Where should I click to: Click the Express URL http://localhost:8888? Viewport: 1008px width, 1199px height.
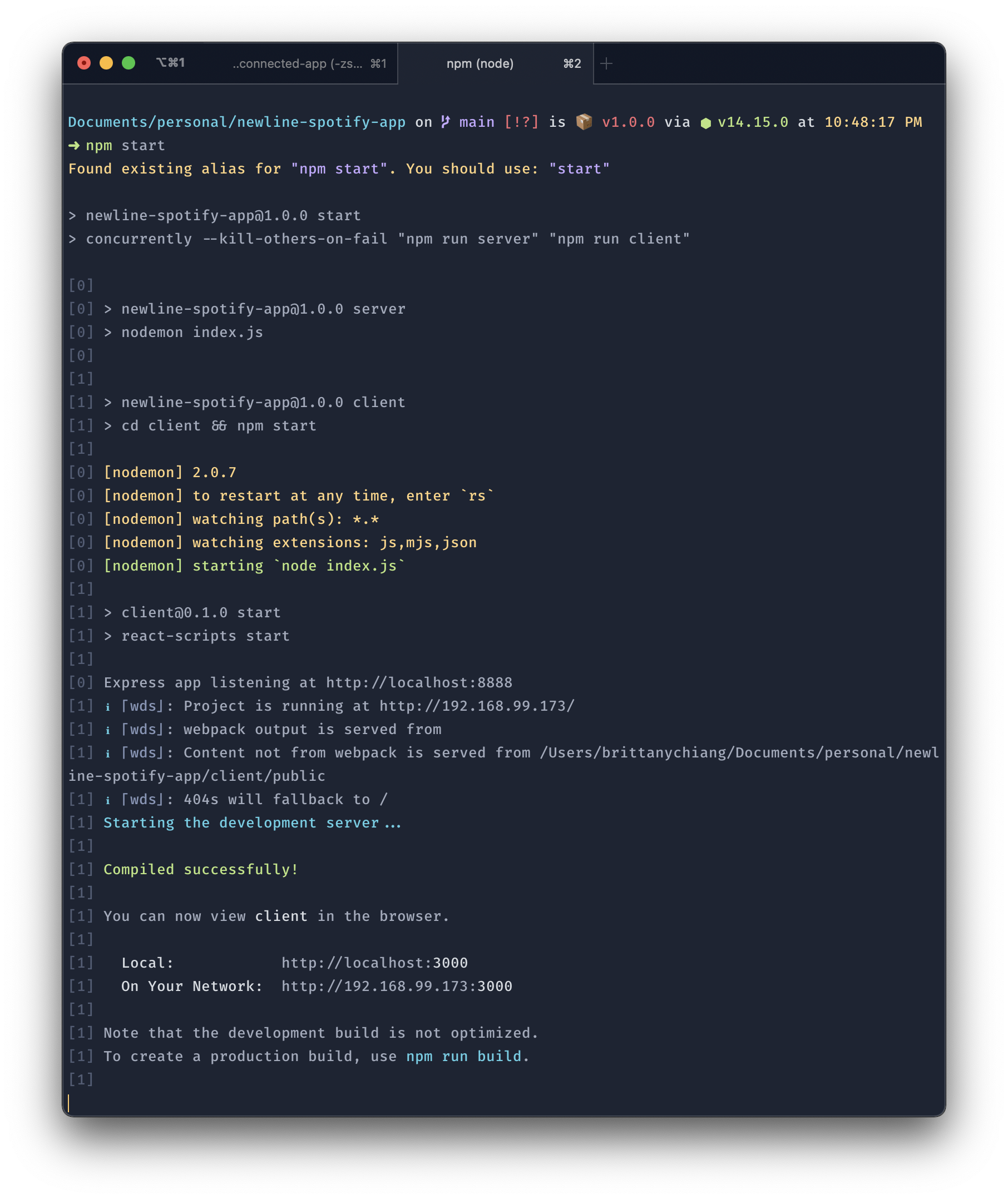419,682
